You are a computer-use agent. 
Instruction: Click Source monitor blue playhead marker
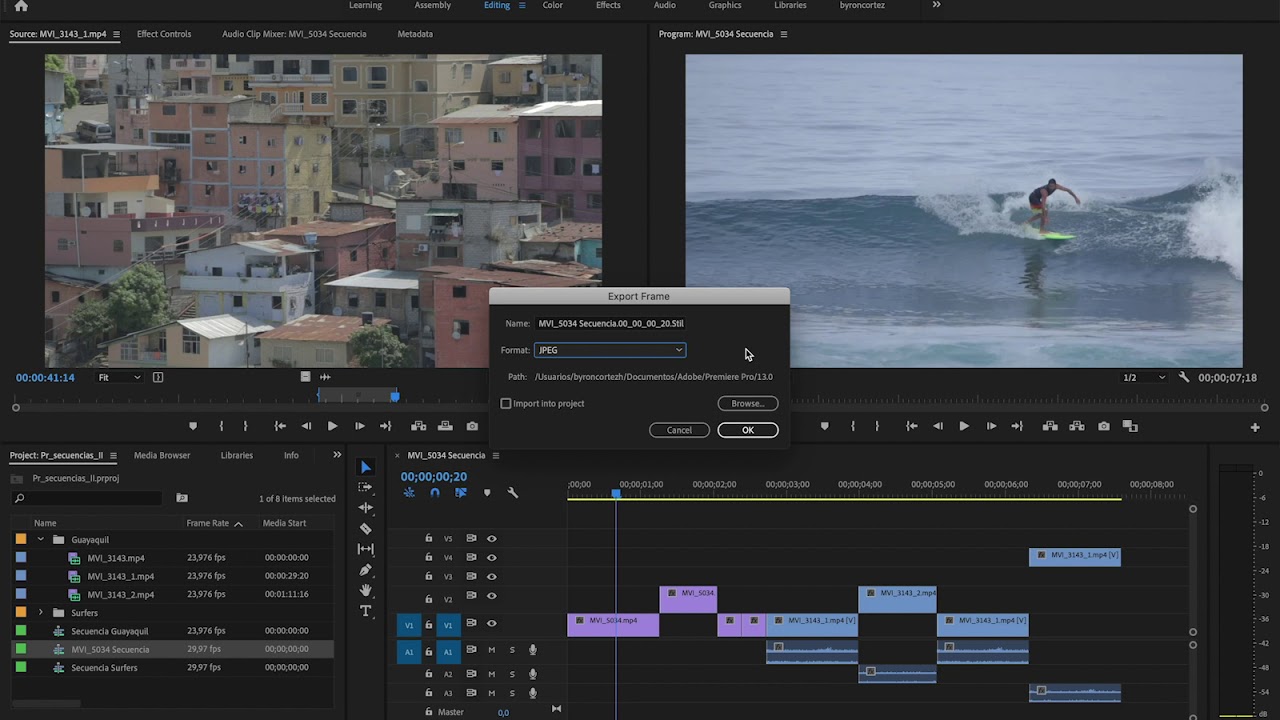pos(395,397)
